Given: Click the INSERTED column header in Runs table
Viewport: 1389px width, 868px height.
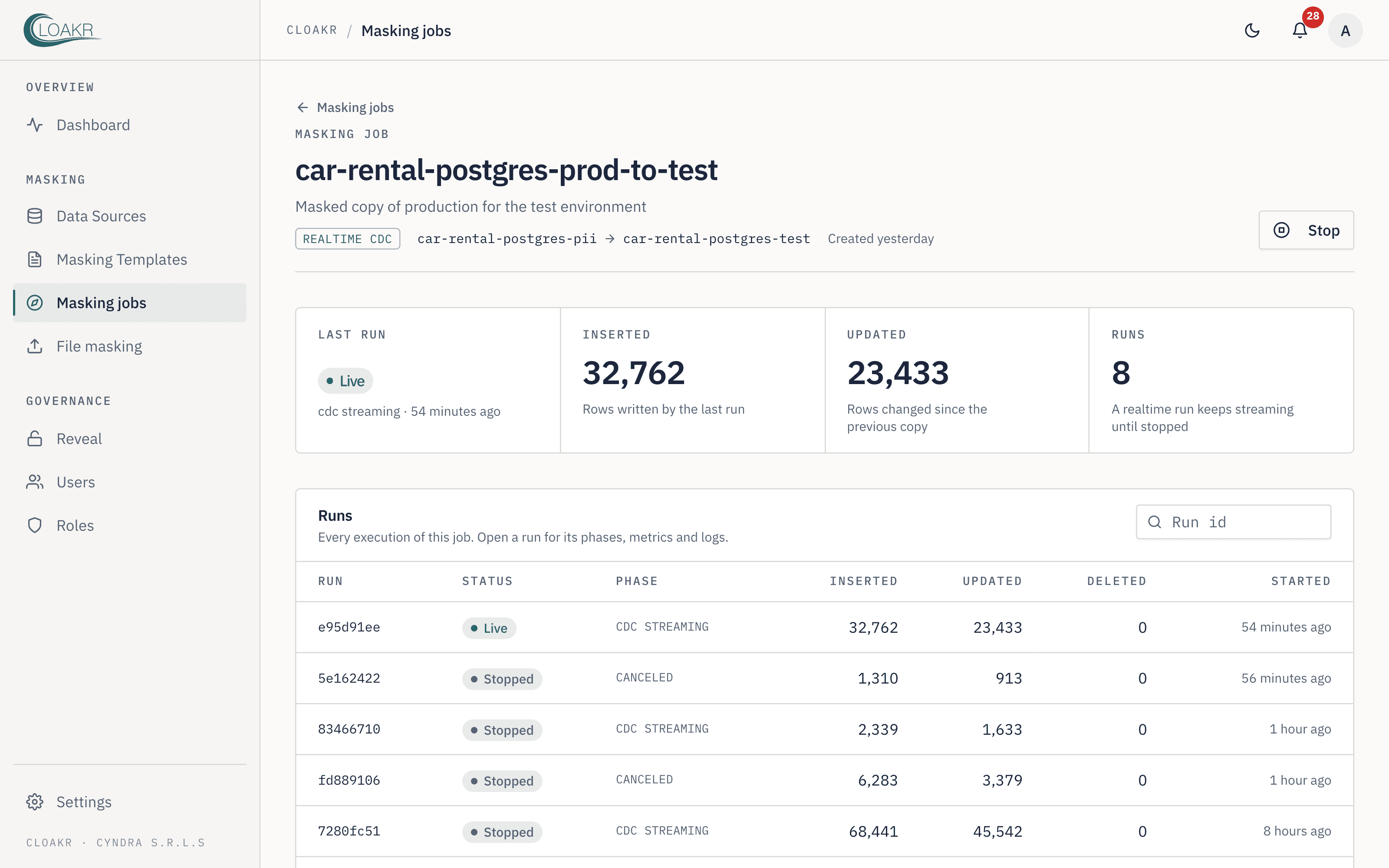Looking at the screenshot, I should tap(863, 581).
